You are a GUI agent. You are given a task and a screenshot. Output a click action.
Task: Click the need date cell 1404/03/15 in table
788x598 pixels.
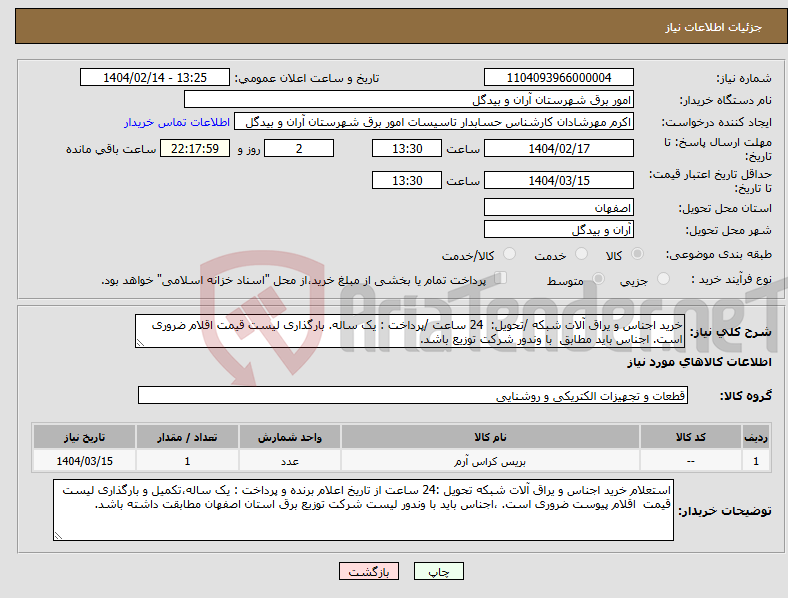click(84, 461)
